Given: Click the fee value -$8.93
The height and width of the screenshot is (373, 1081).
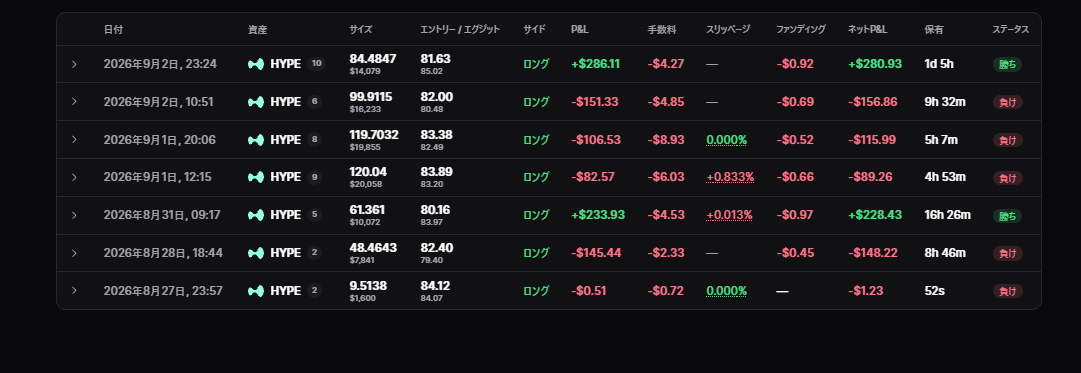Looking at the screenshot, I should point(666,140).
